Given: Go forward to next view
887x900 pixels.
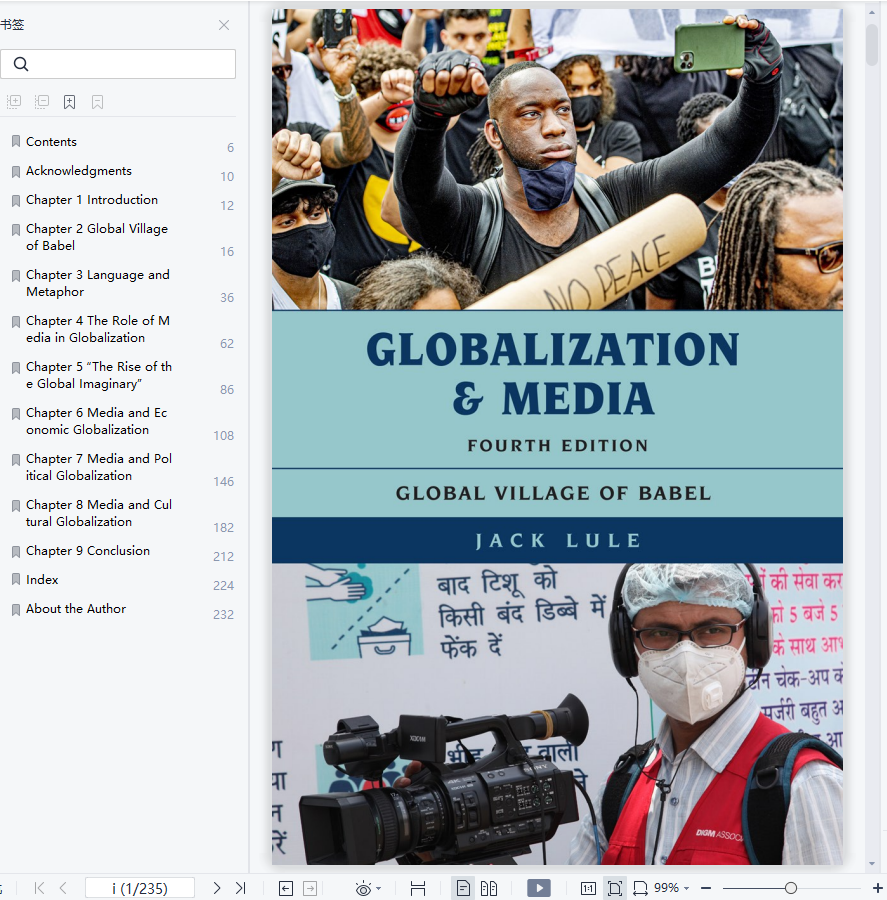Looking at the screenshot, I should [x=310, y=889].
